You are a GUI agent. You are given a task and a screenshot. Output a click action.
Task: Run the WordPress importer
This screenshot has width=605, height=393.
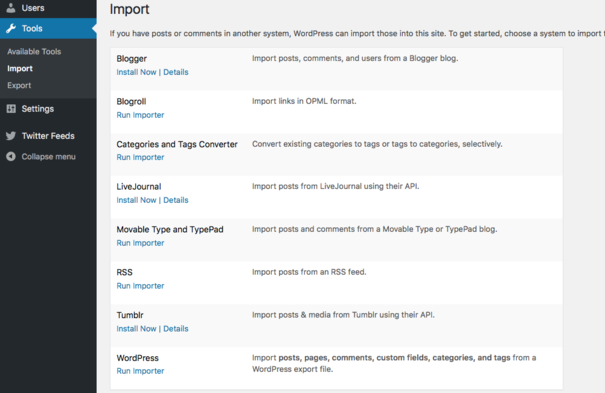tap(140, 371)
